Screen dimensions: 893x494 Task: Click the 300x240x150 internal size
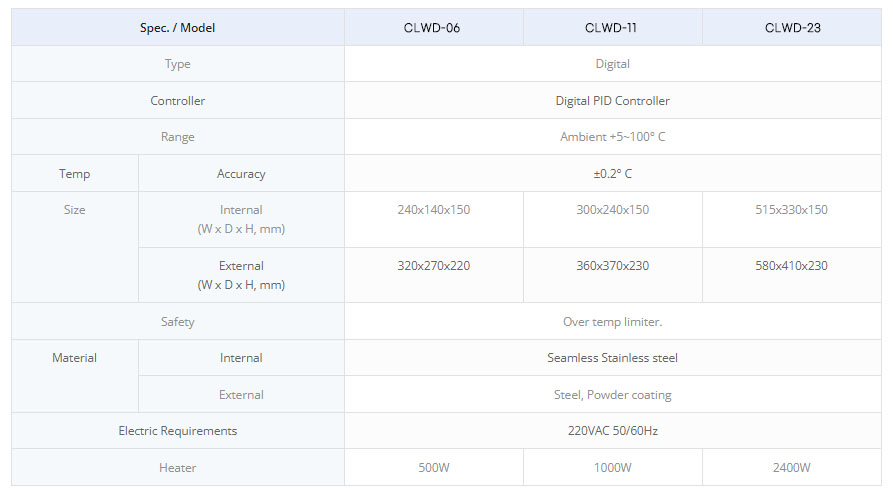tap(612, 210)
